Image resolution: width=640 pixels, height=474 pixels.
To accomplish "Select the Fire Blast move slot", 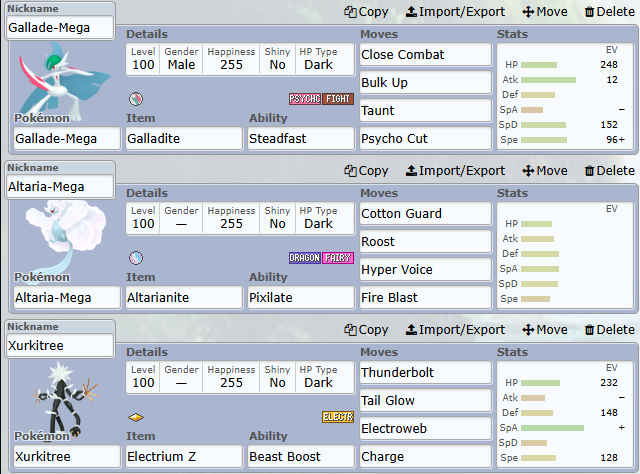I will 426,298.
